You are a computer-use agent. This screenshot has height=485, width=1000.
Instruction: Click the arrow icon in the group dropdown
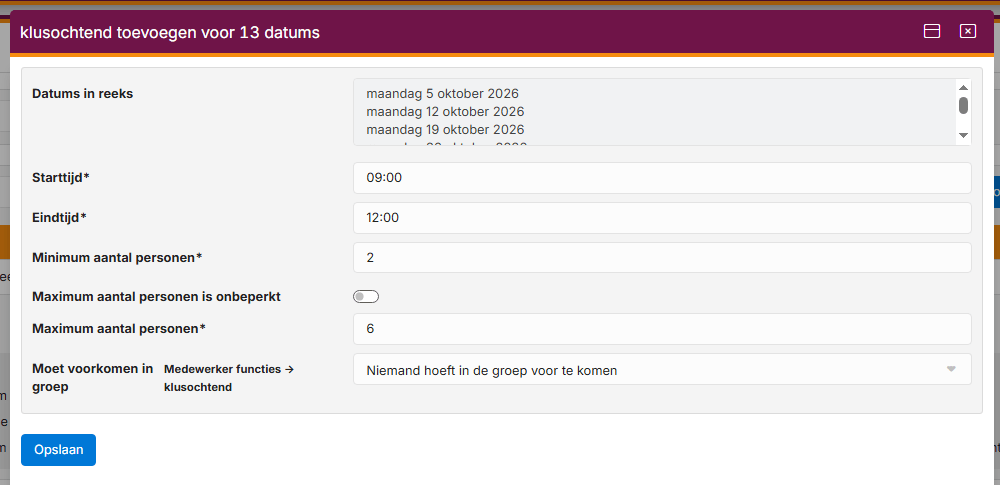951,369
